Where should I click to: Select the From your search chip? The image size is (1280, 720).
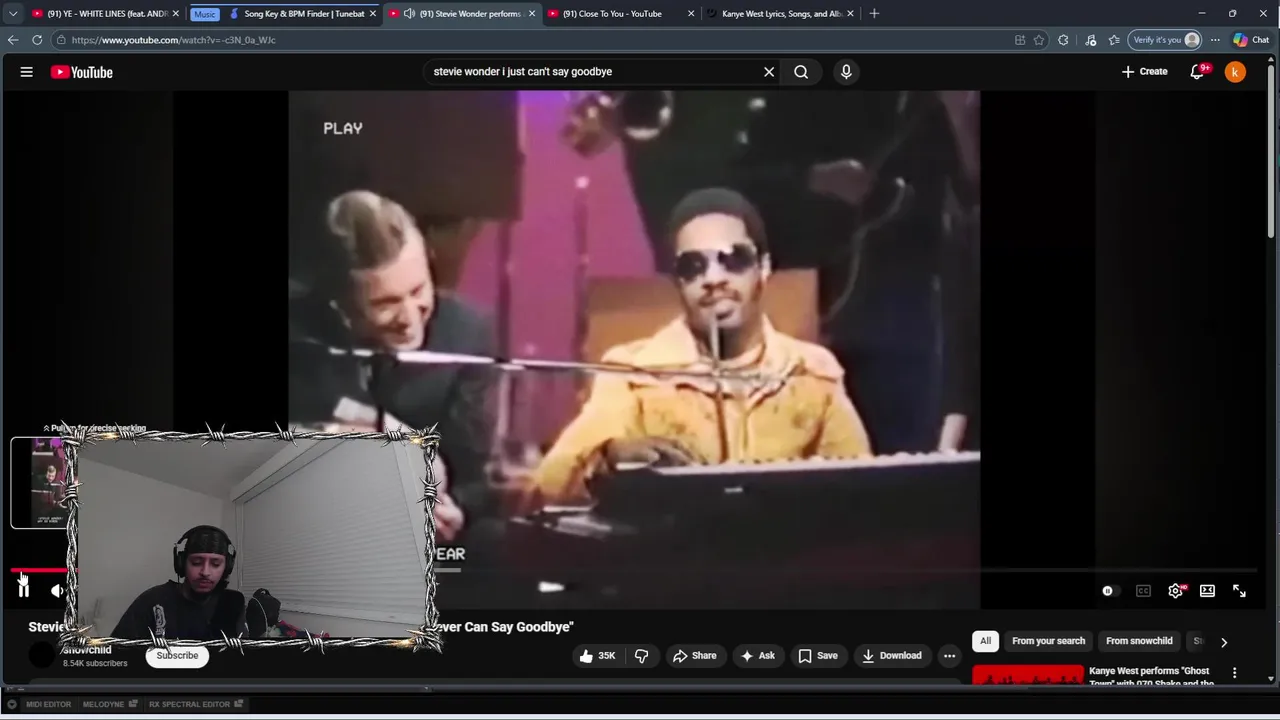tap(1048, 641)
